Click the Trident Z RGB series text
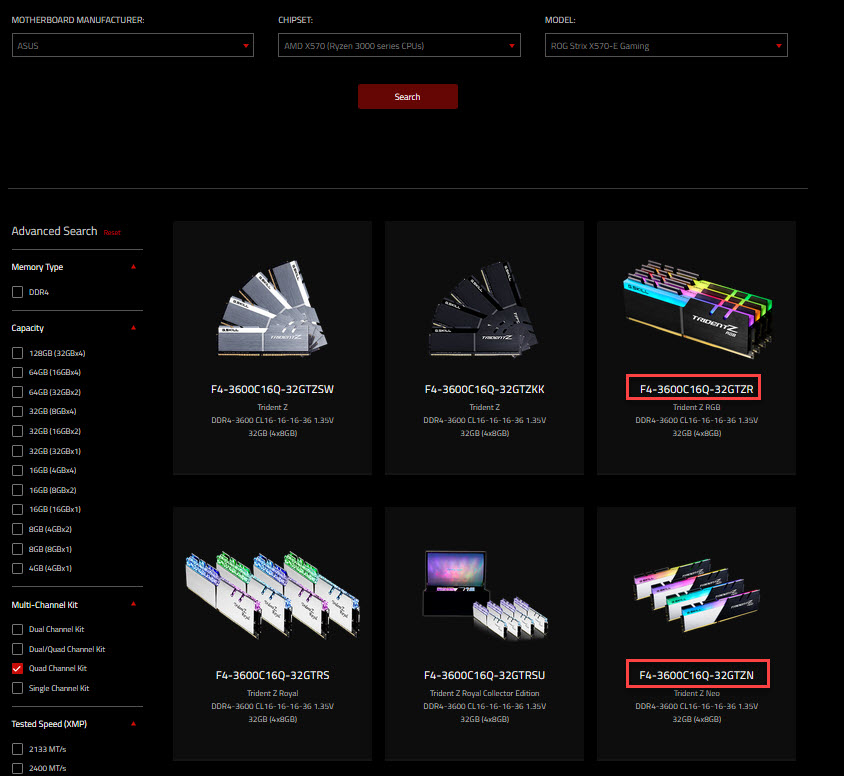This screenshot has height=776, width=844. (x=697, y=407)
